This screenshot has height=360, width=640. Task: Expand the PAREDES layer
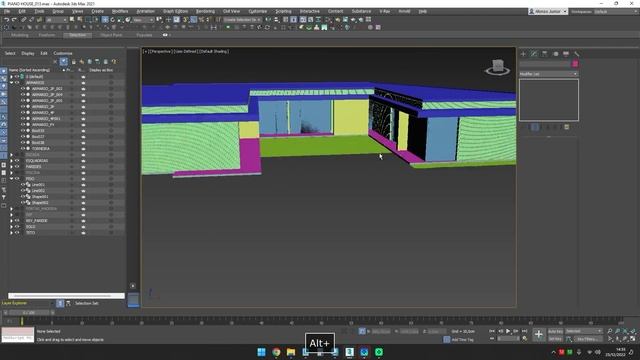click(x=11, y=167)
